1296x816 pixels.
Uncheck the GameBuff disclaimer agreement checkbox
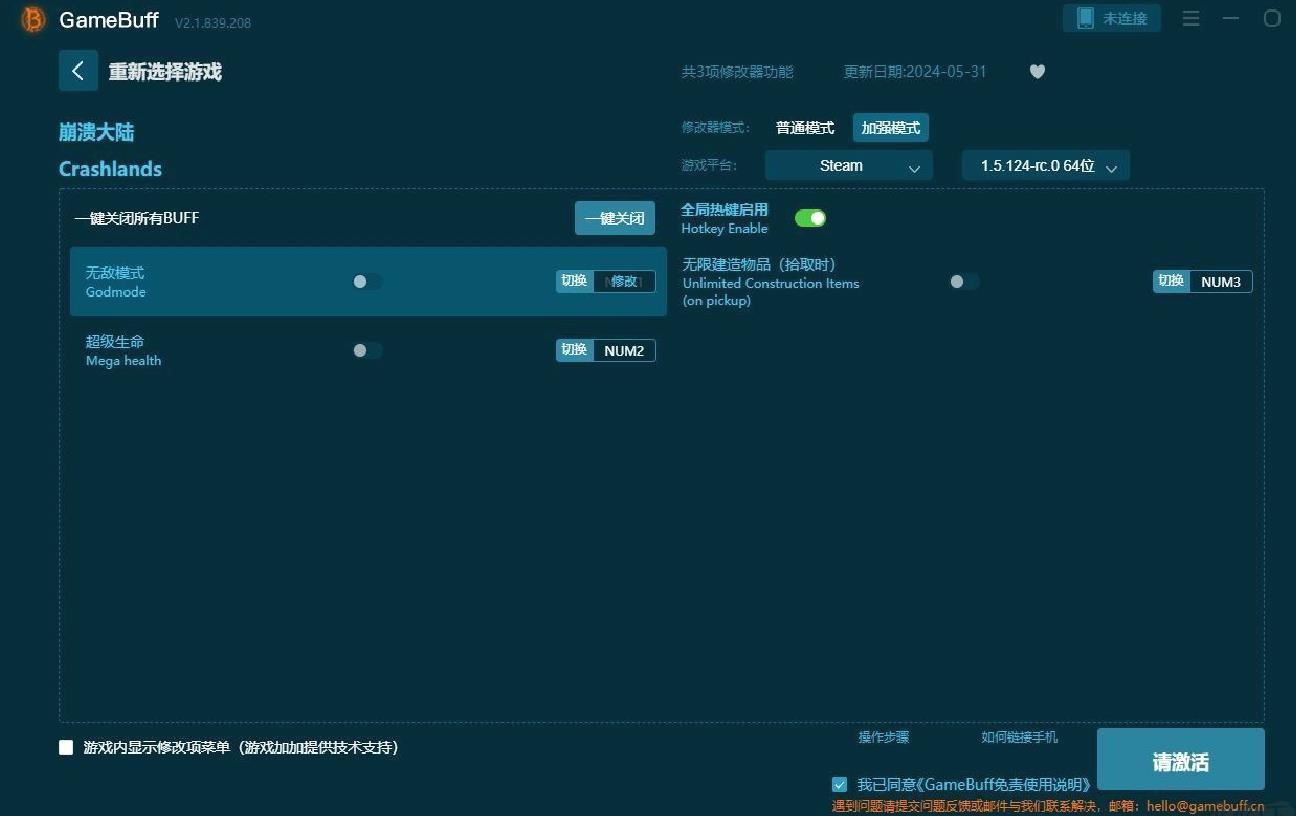pos(839,784)
